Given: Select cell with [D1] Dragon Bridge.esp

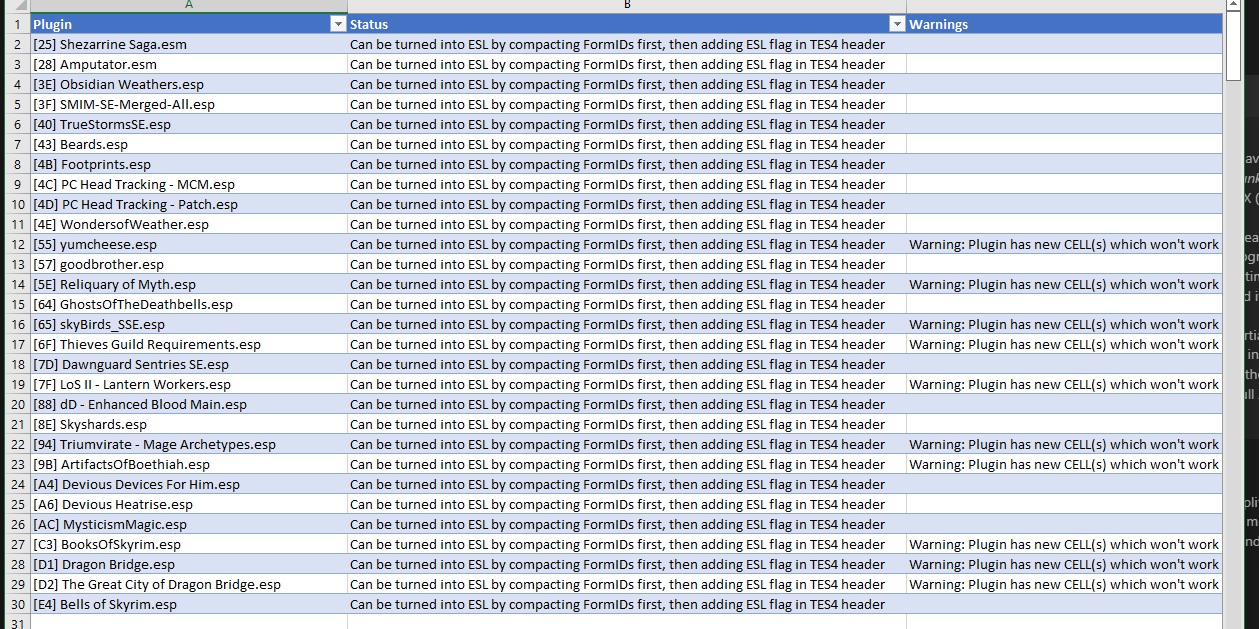Looking at the screenshot, I should point(189,564).
